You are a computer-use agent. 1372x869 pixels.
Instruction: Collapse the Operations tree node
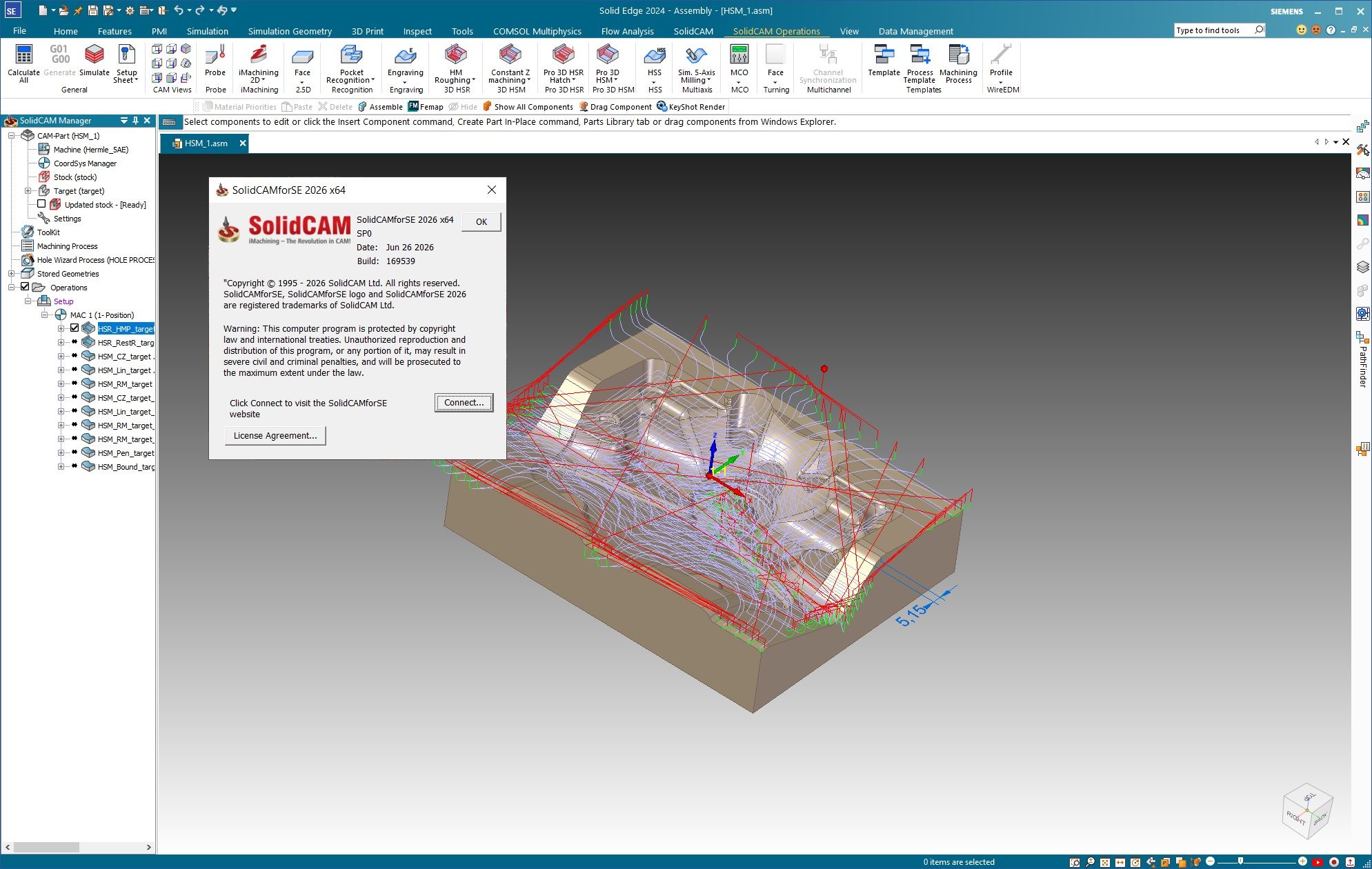11,288
